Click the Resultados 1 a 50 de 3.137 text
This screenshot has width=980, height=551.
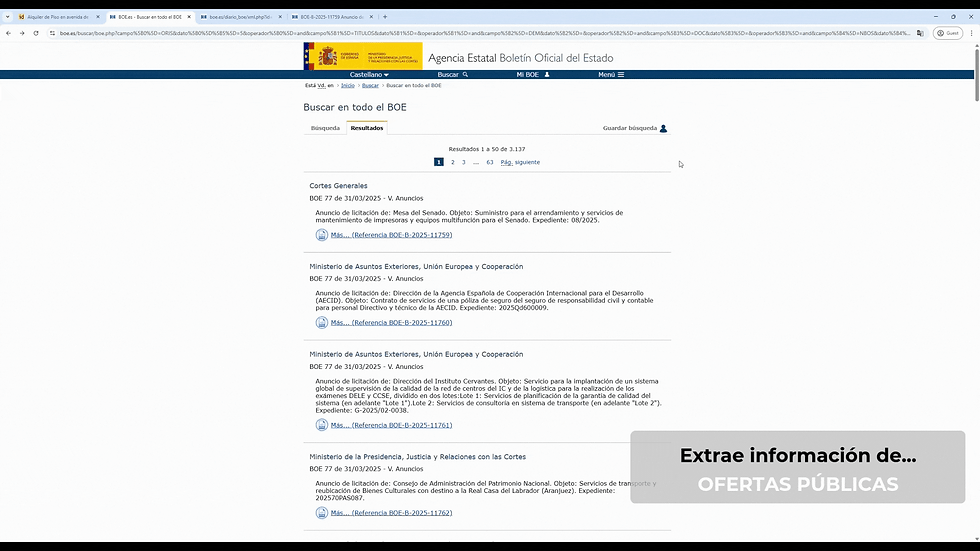click(x=487, y=149)
